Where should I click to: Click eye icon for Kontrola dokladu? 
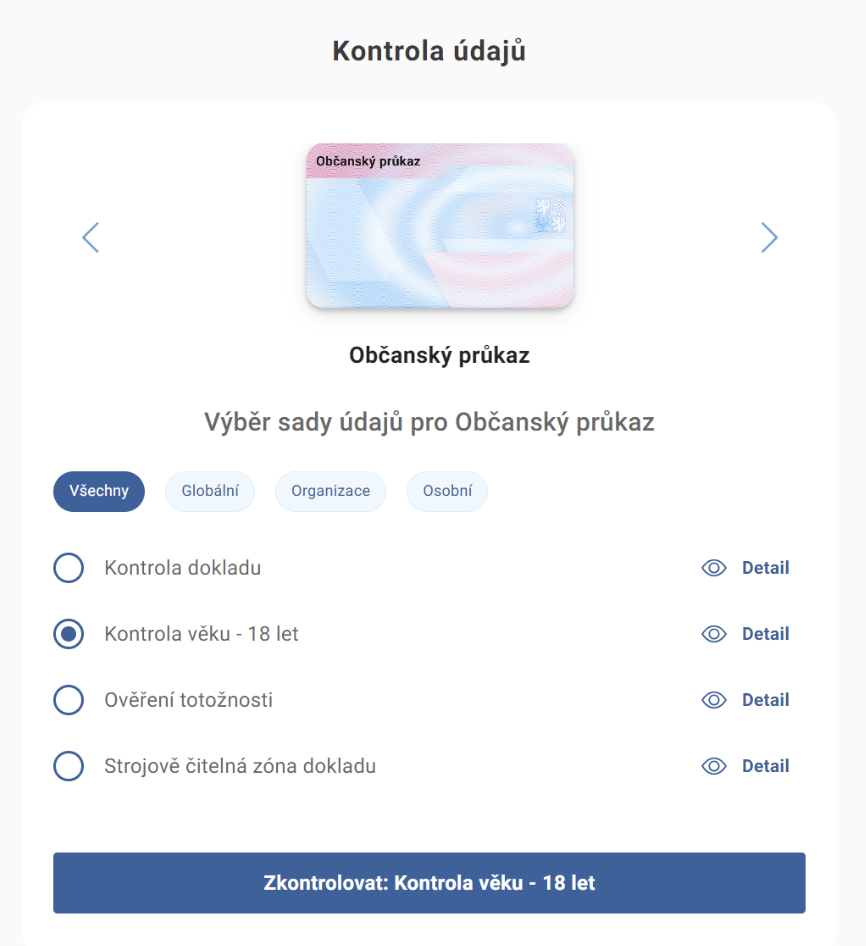(713, 568)
